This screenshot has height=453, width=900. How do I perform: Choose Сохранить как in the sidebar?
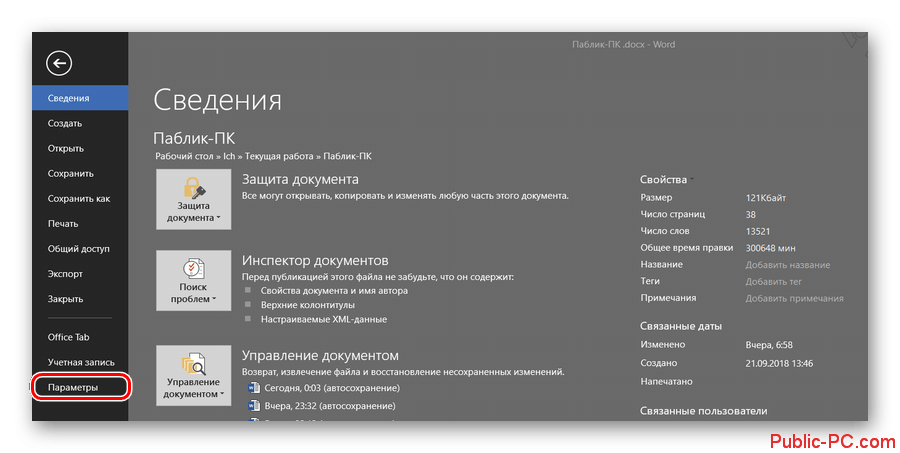(80, 199)
